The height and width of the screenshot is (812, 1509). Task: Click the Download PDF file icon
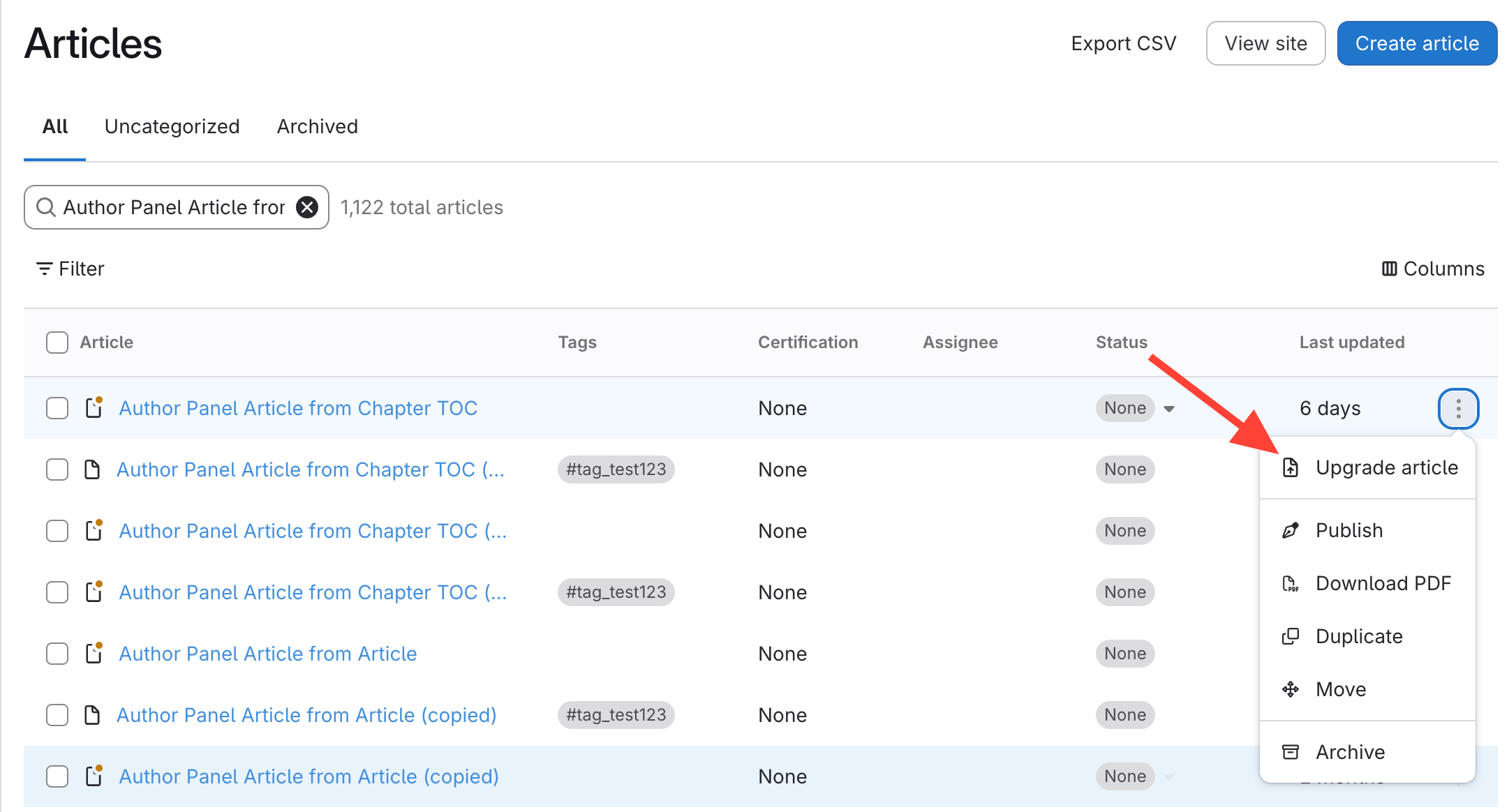coord(1291,583)
